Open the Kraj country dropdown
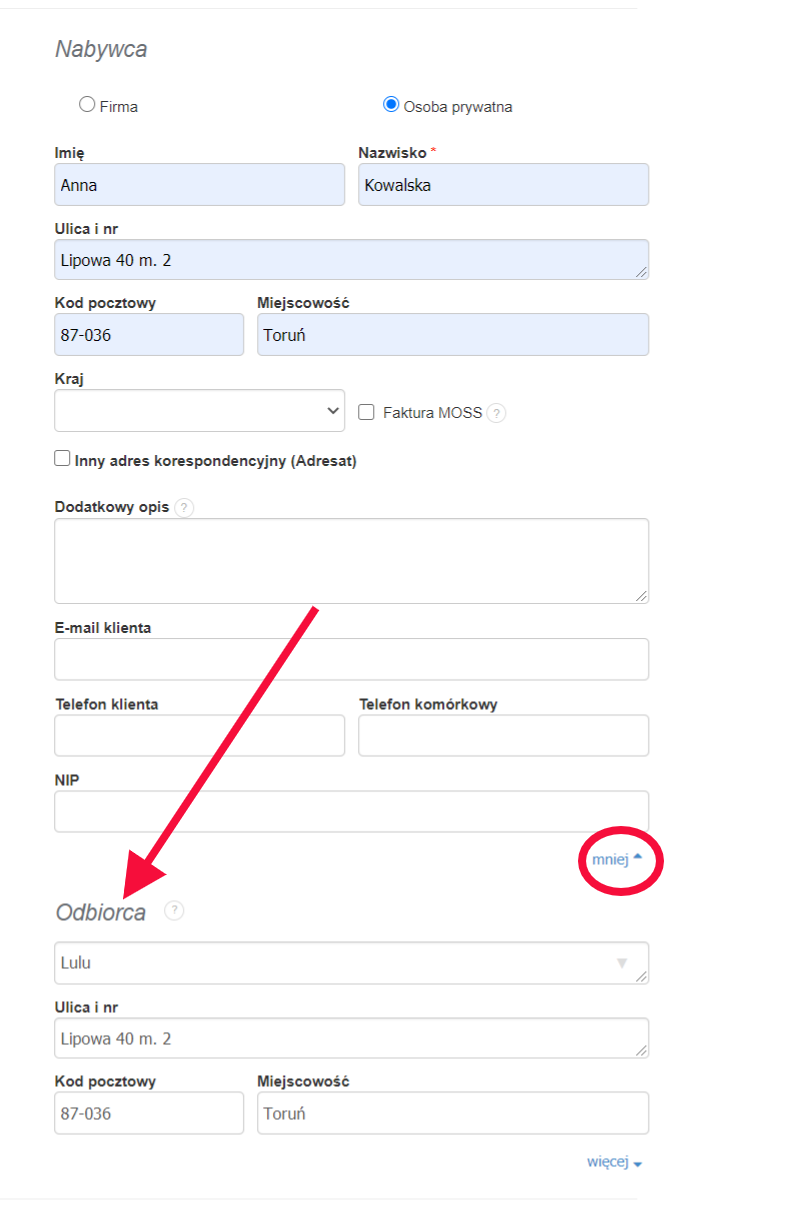The height and width of the screenshot is (1214, 792). pos(199,411)
